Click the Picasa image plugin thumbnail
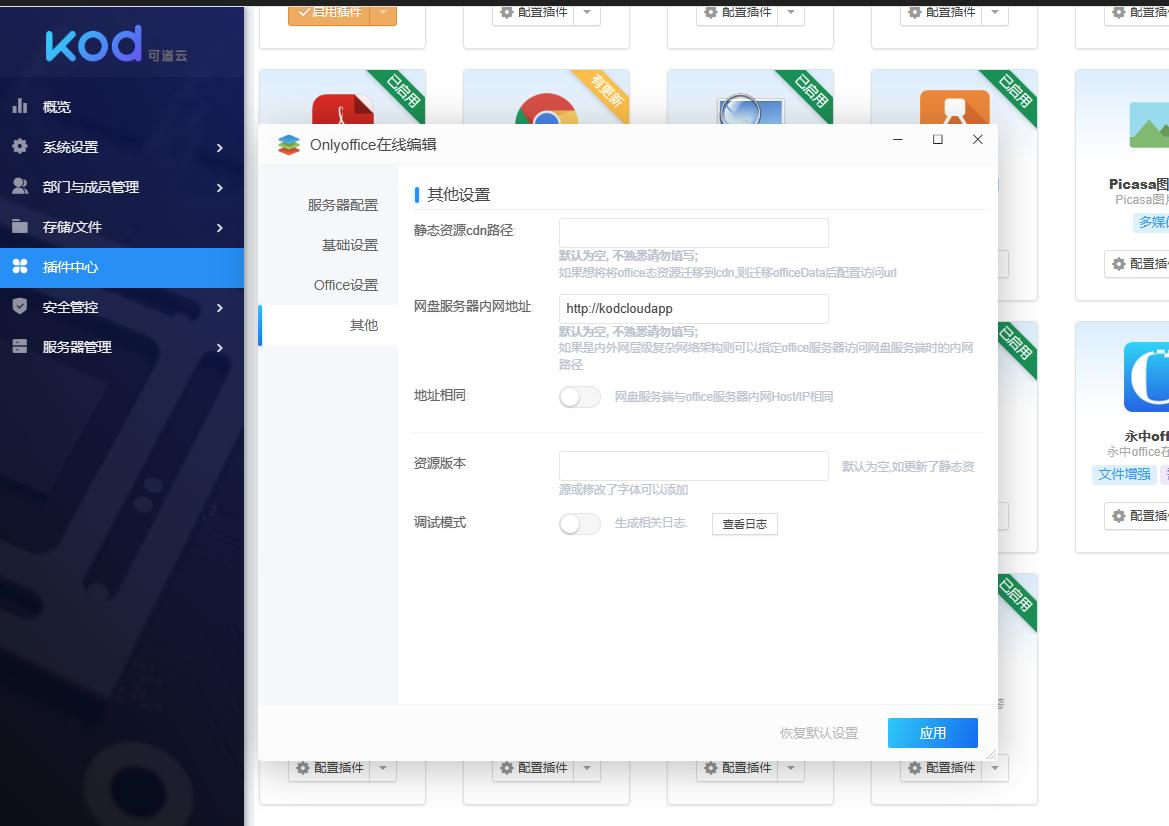The height and width of the screenshot is (826, 1169). [1149, 124]
